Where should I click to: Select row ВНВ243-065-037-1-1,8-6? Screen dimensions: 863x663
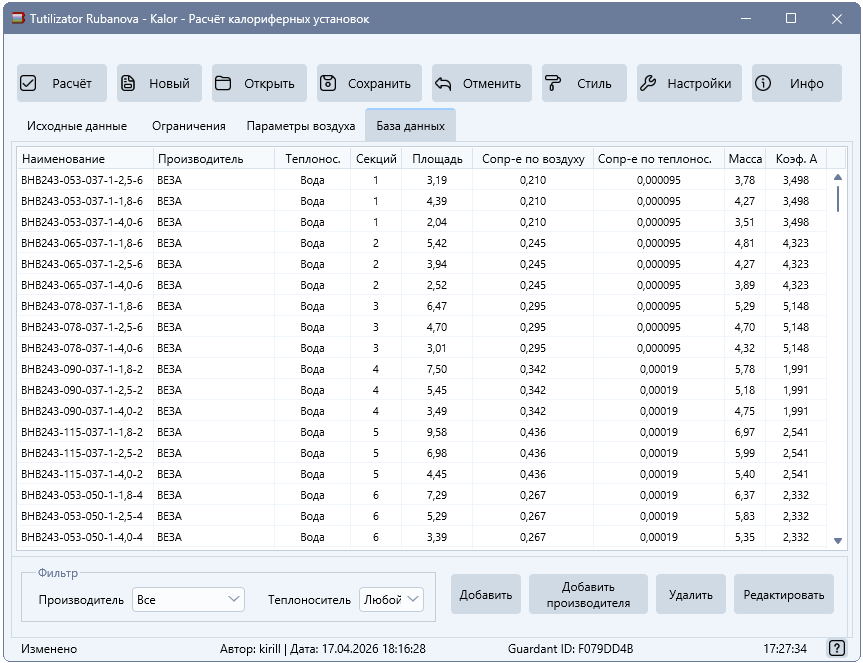tap(422, 243)
